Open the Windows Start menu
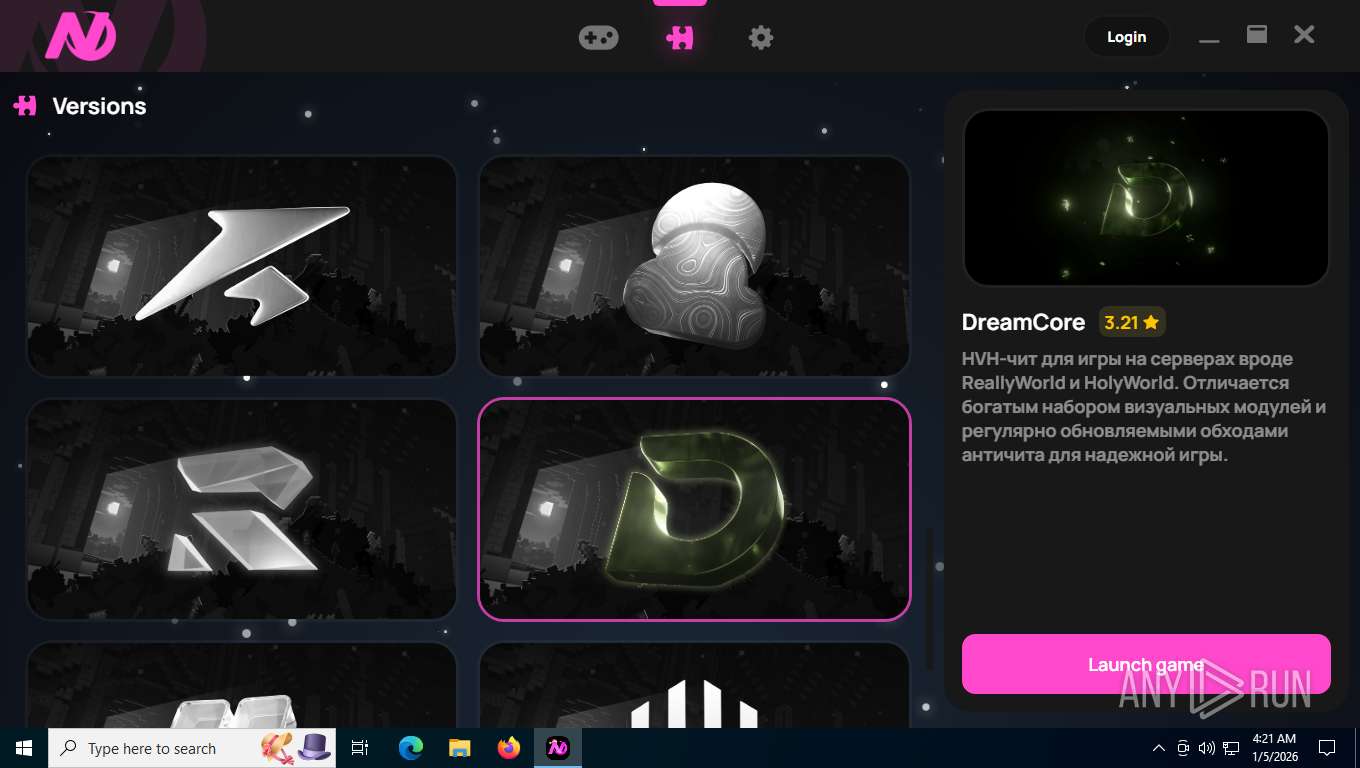 coord(24,748)
